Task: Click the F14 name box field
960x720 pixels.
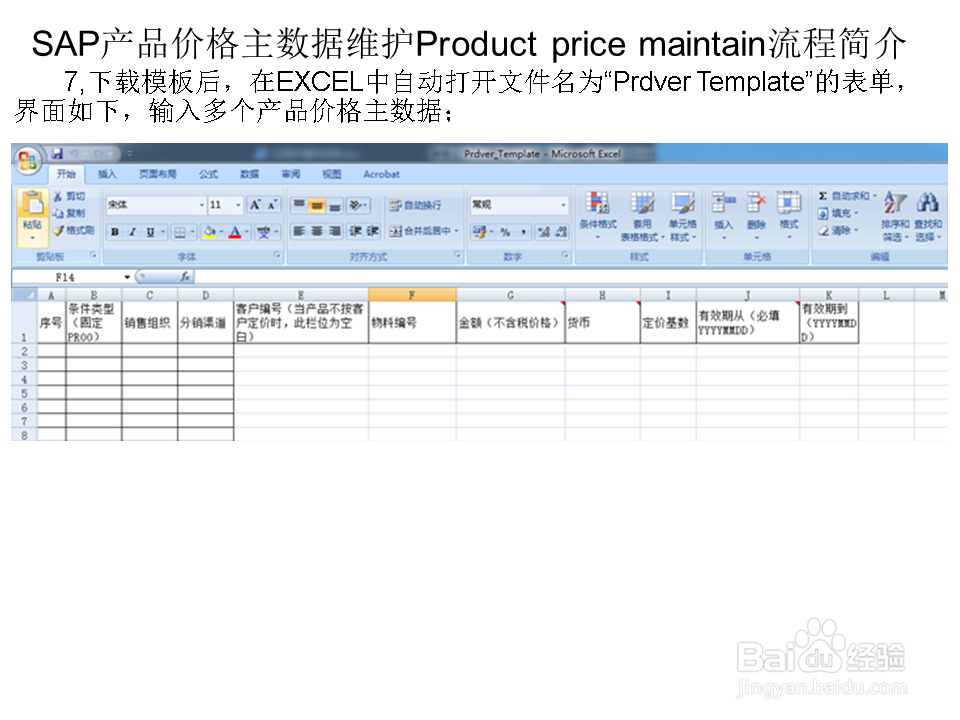Action: [x=67, y=277]
